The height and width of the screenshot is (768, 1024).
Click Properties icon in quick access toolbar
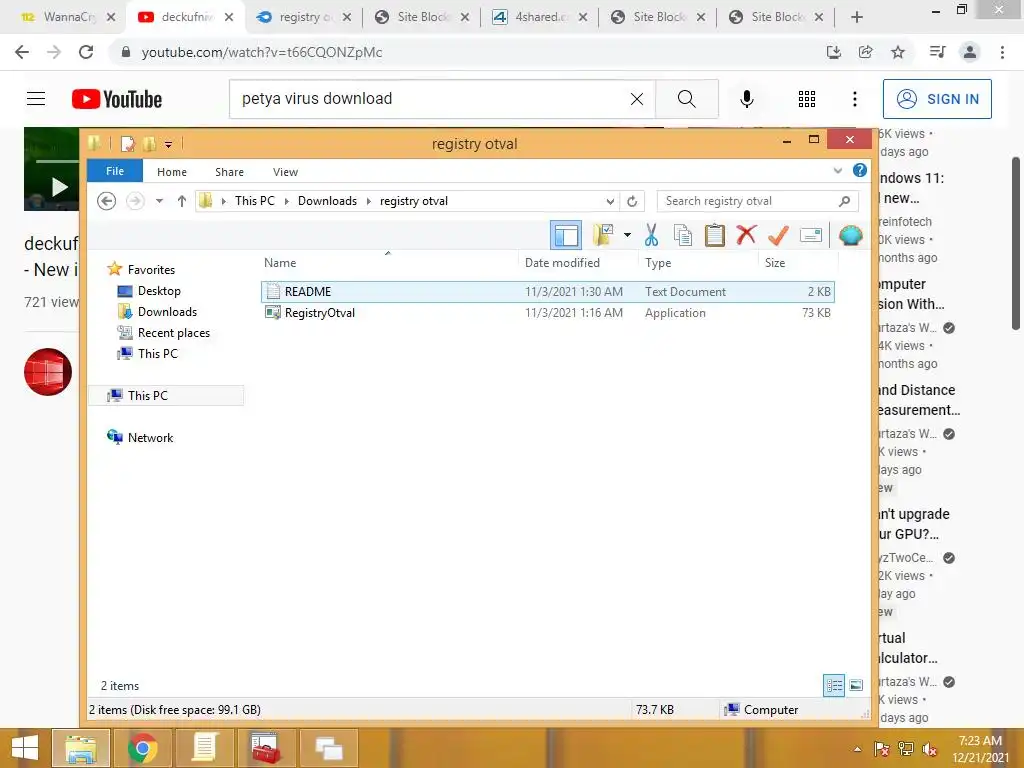pyautogui.click(x=128, y=143)
